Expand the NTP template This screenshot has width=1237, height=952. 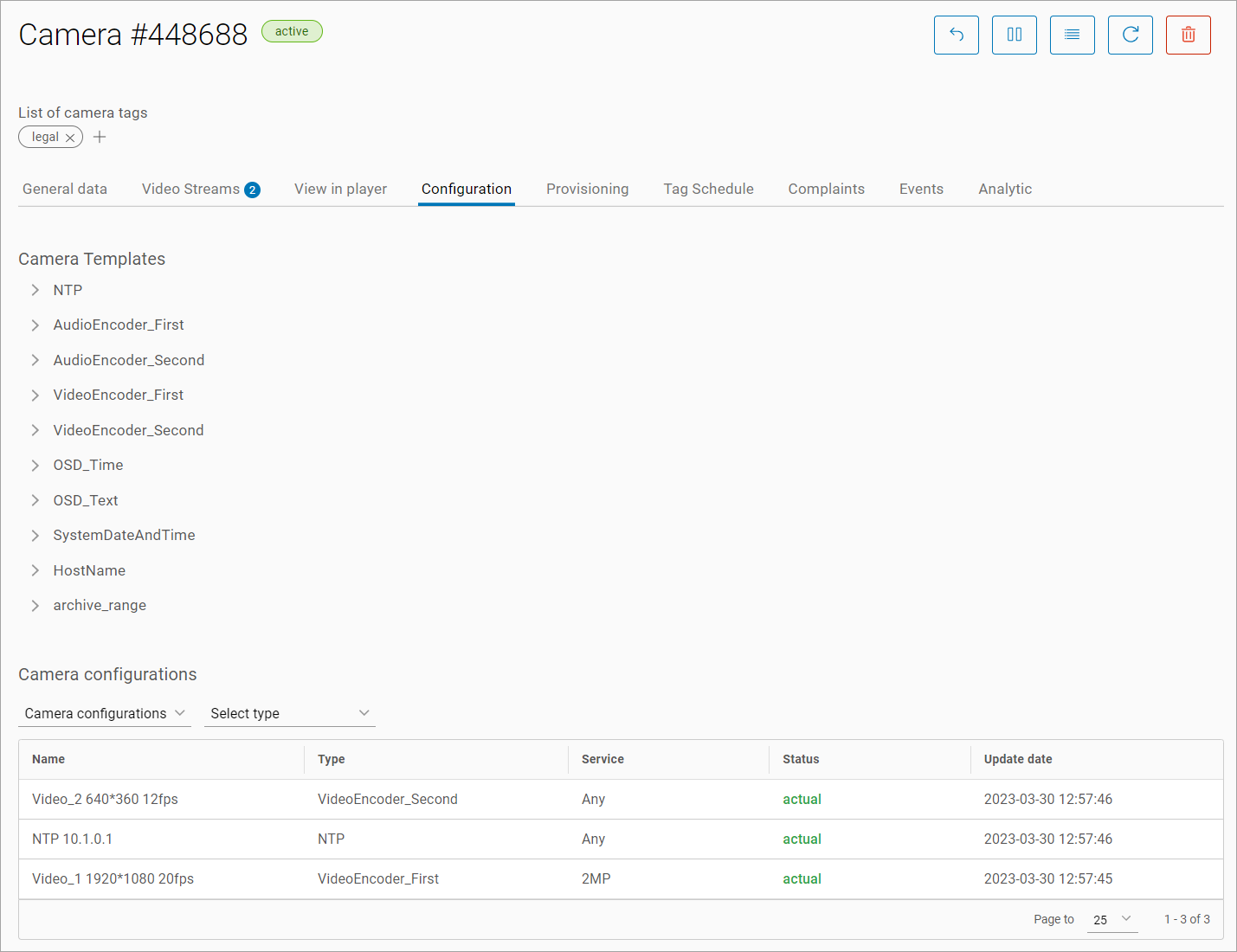point(35,290)
